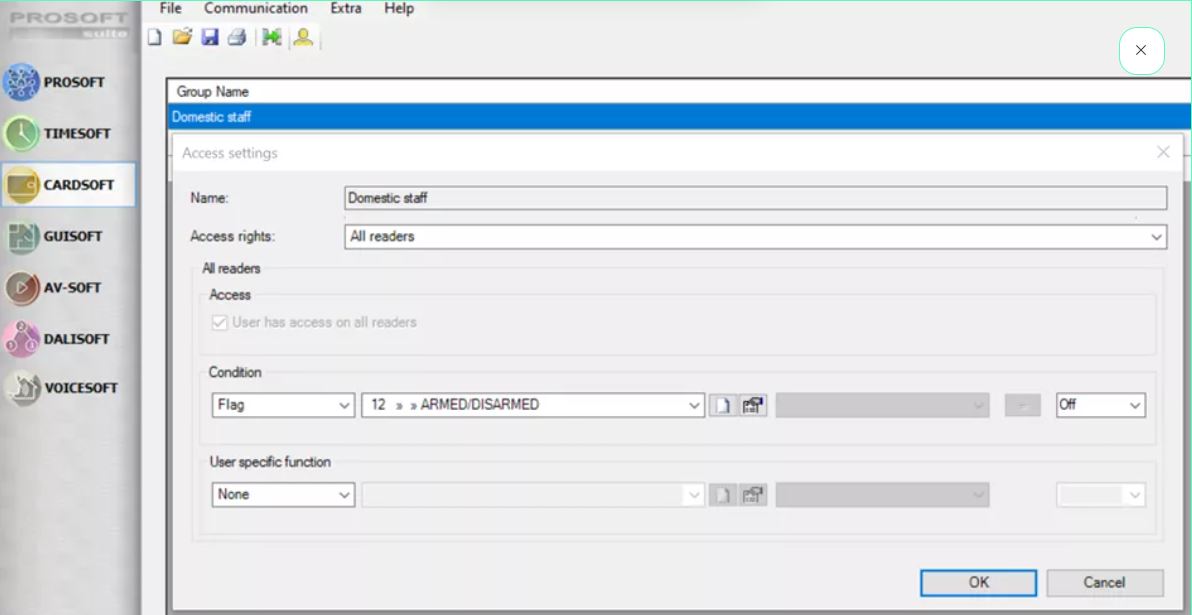The height and width of the screenshot is (615, 1192).
Task: Click the open folder toolbar icon
Action: pos(181,38)
